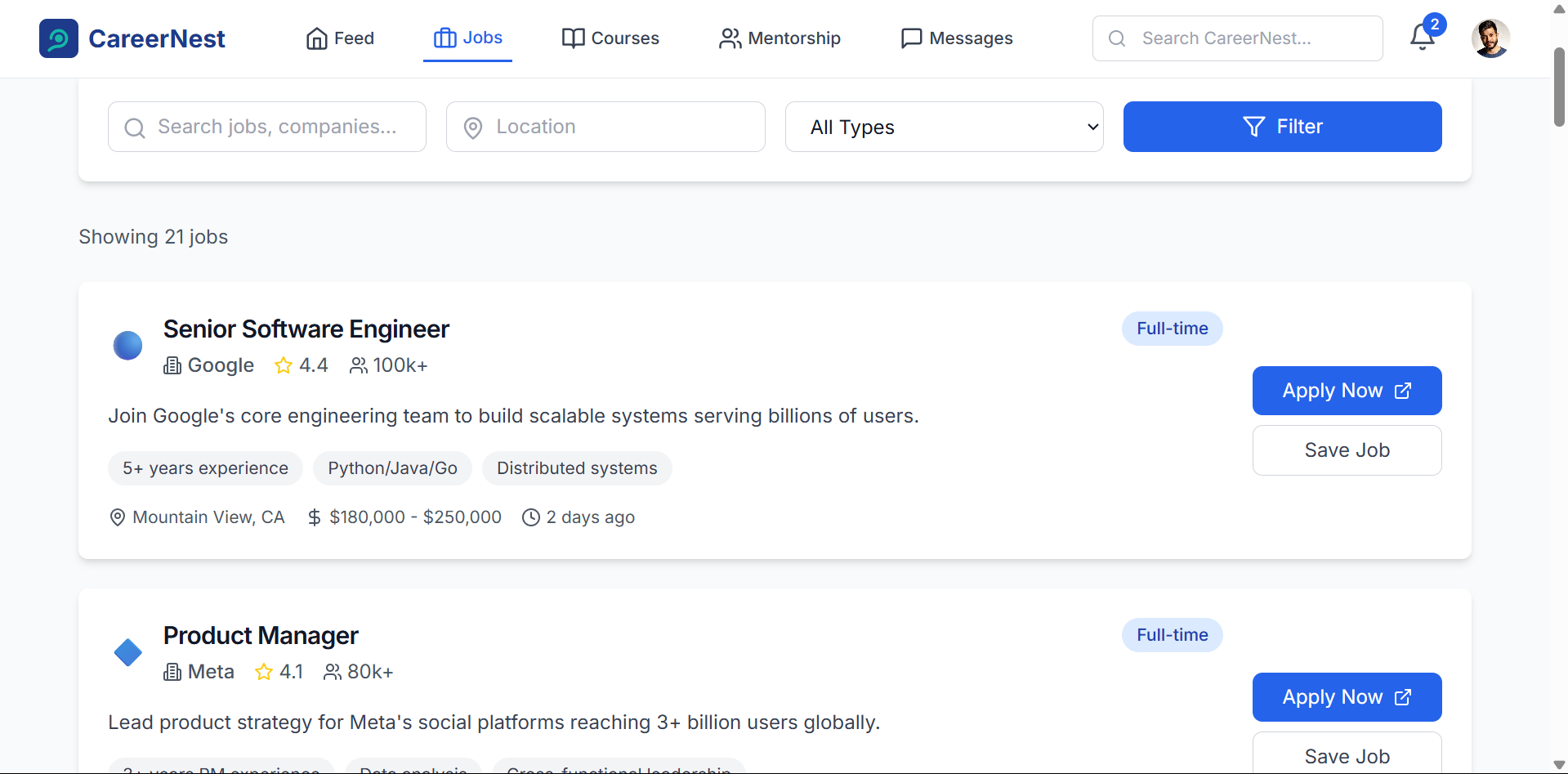Viewport: 1568px width, 774px height.
Task: Click the dollar sign salary icon
Action: click(x=314, y=517)
